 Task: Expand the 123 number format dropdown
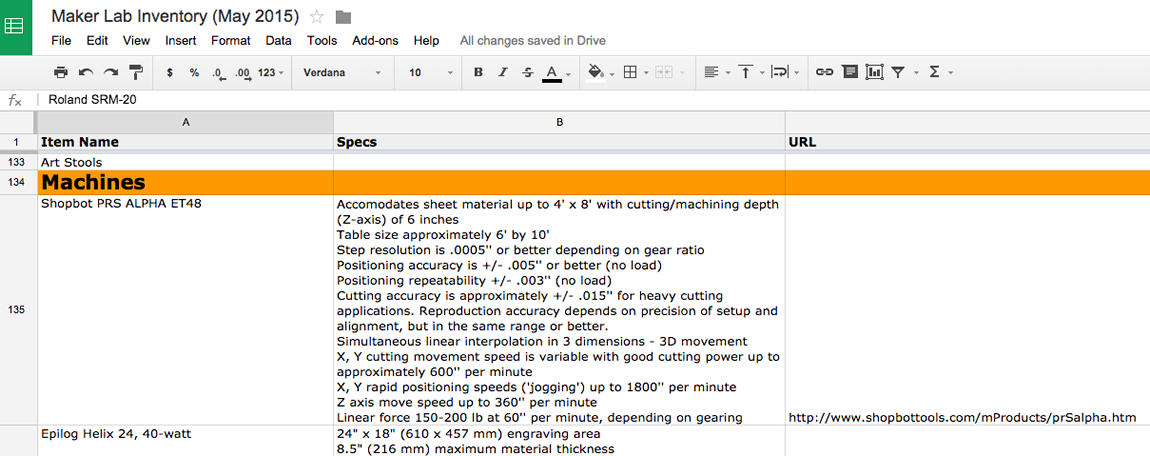[x=271, y=72]
